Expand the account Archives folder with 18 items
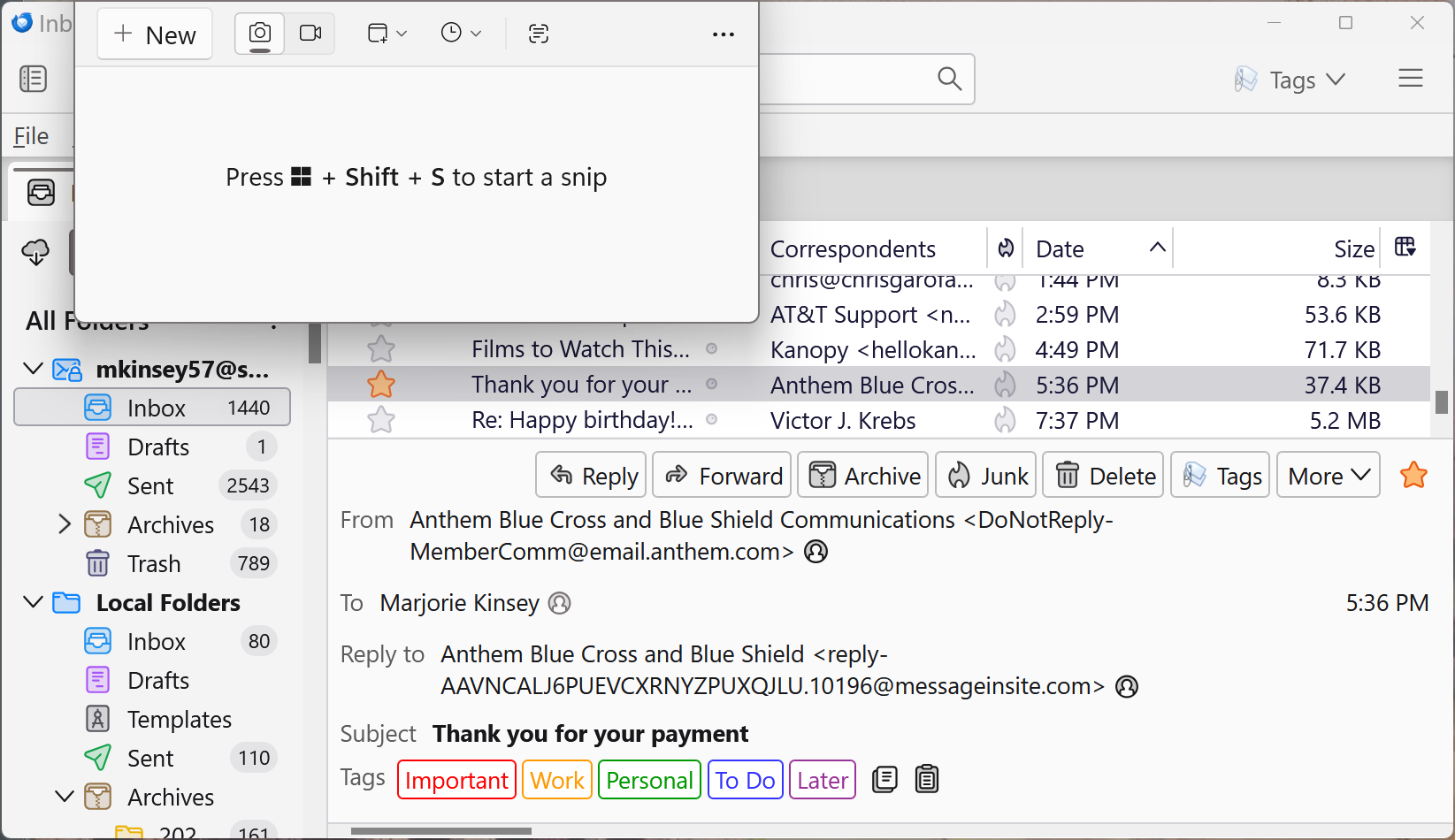Viewport: 1455px width, 840px height. click(x=64, y=524)
